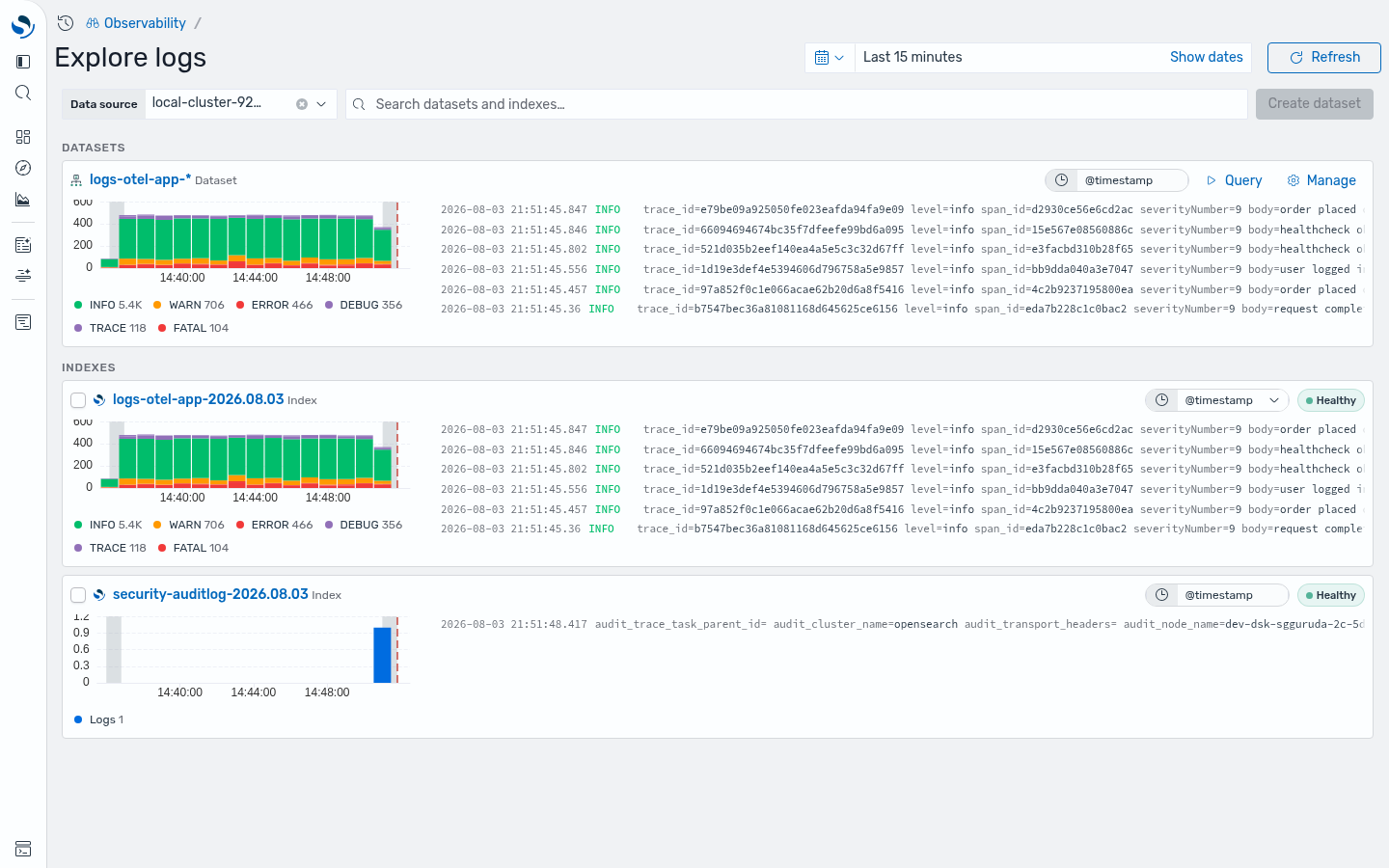Open @timestamp selector for logs-otel-app-* dataset
This screenshot has height=868, width=1389.
[1117, 180]
